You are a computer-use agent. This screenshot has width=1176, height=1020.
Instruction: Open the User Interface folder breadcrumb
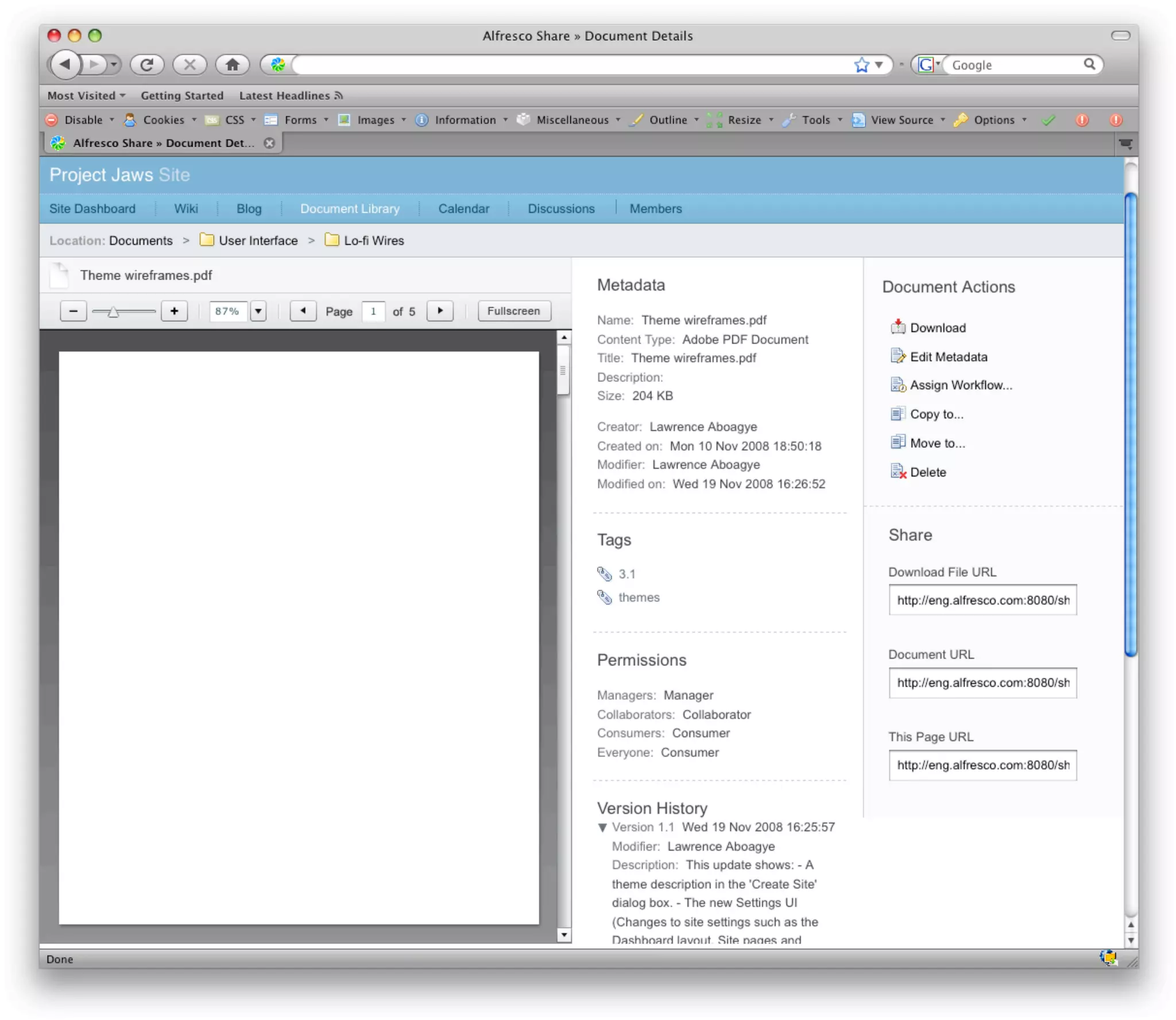(258, 241)
